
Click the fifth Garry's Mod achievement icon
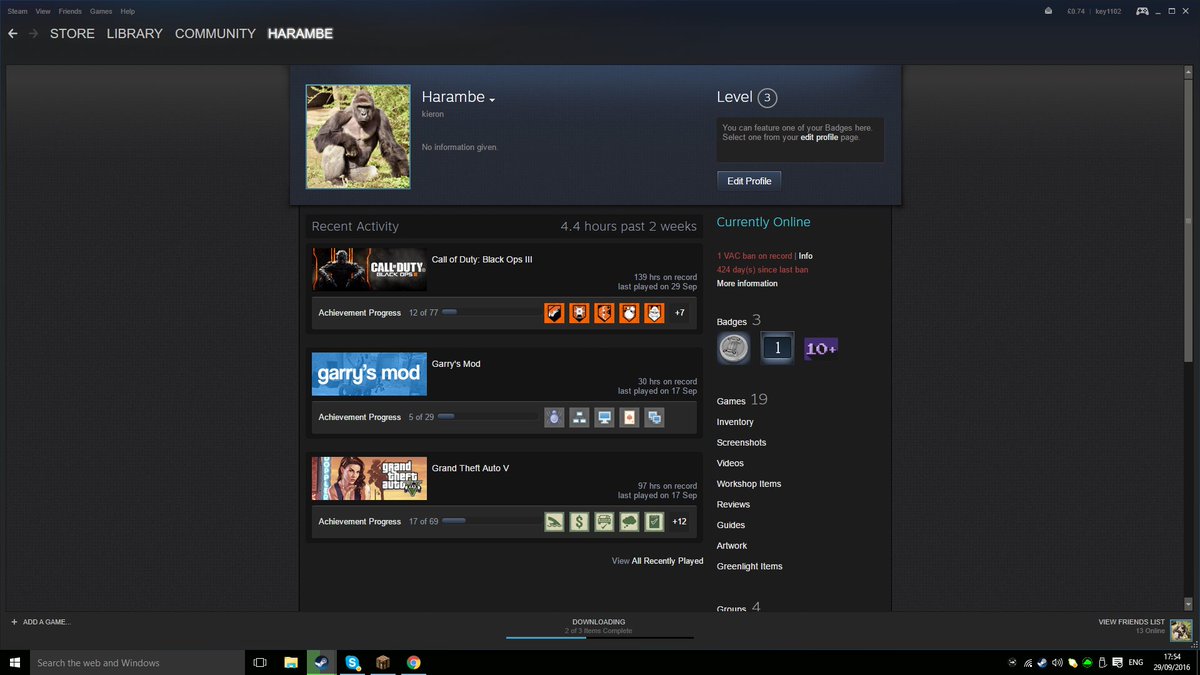[654, 417]
